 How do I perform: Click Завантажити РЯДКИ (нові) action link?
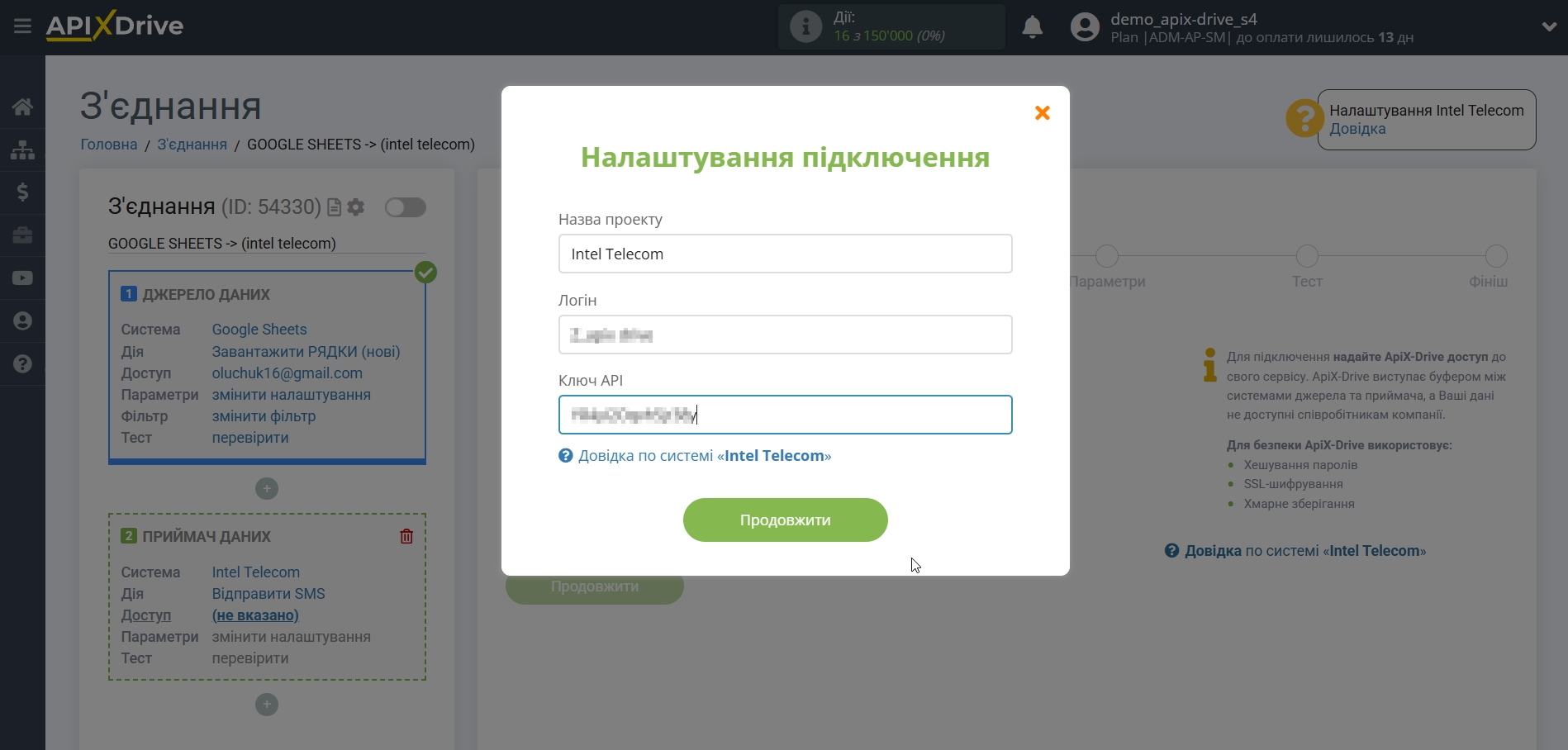[x=306, y=352]
